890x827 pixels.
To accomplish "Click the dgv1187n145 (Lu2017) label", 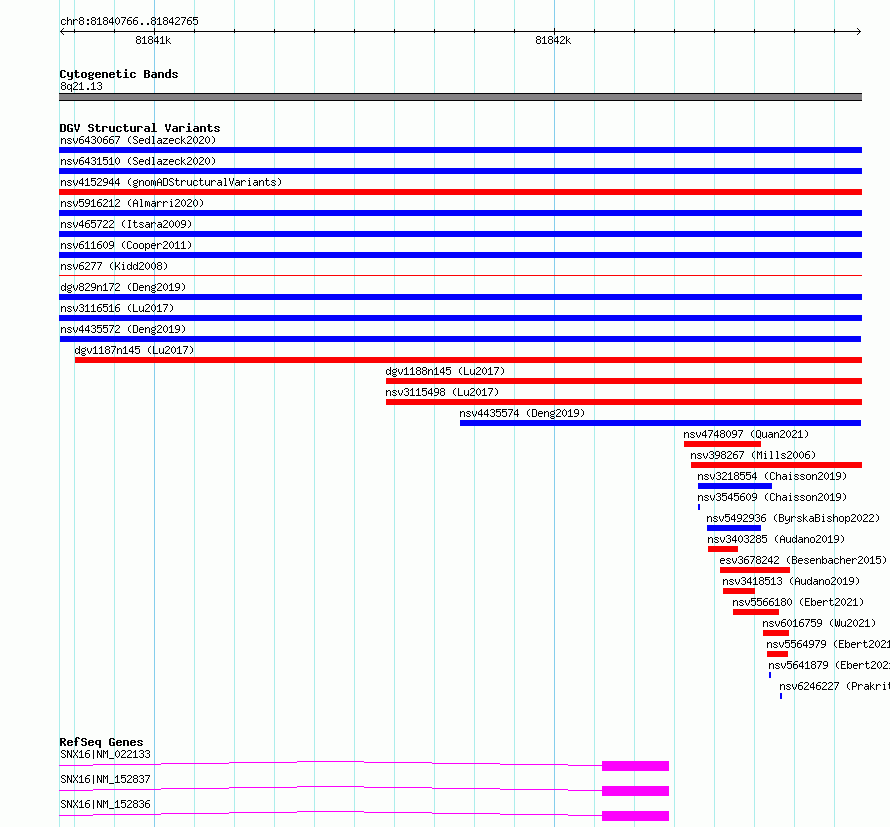I will [134, 350].
